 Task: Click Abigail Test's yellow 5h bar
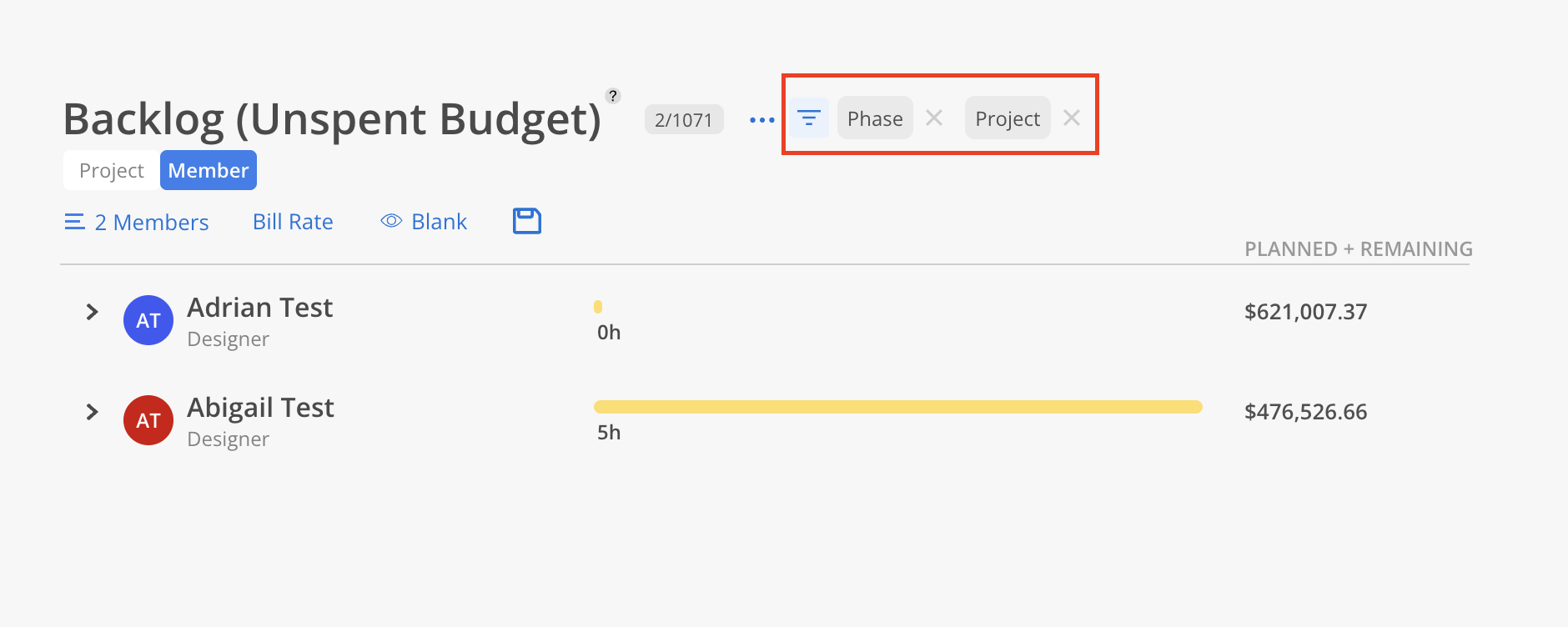897,407
